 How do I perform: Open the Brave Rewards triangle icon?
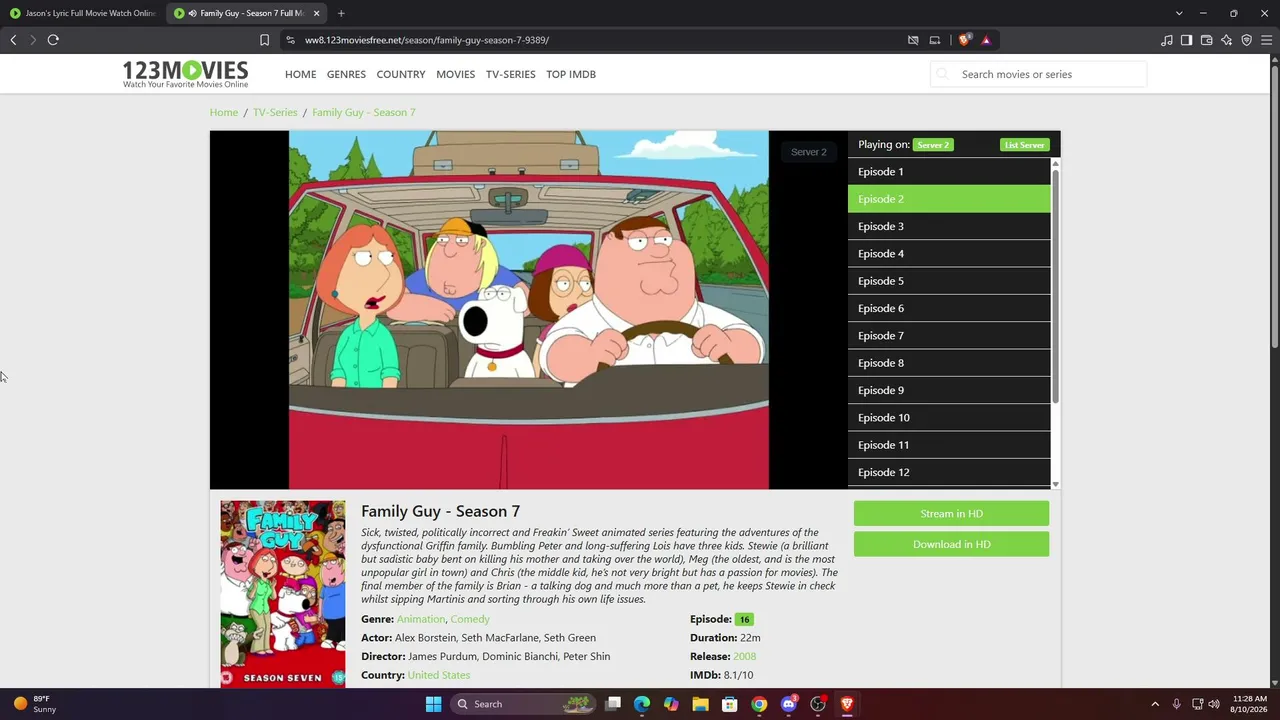click(x=986, y=40)
